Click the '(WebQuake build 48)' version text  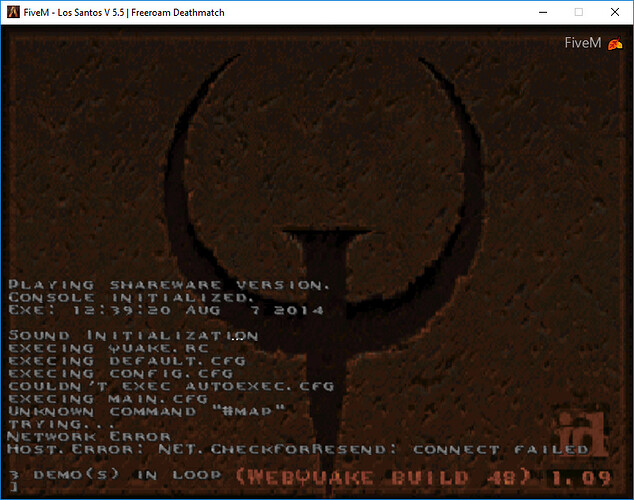(x=382, y=477)
